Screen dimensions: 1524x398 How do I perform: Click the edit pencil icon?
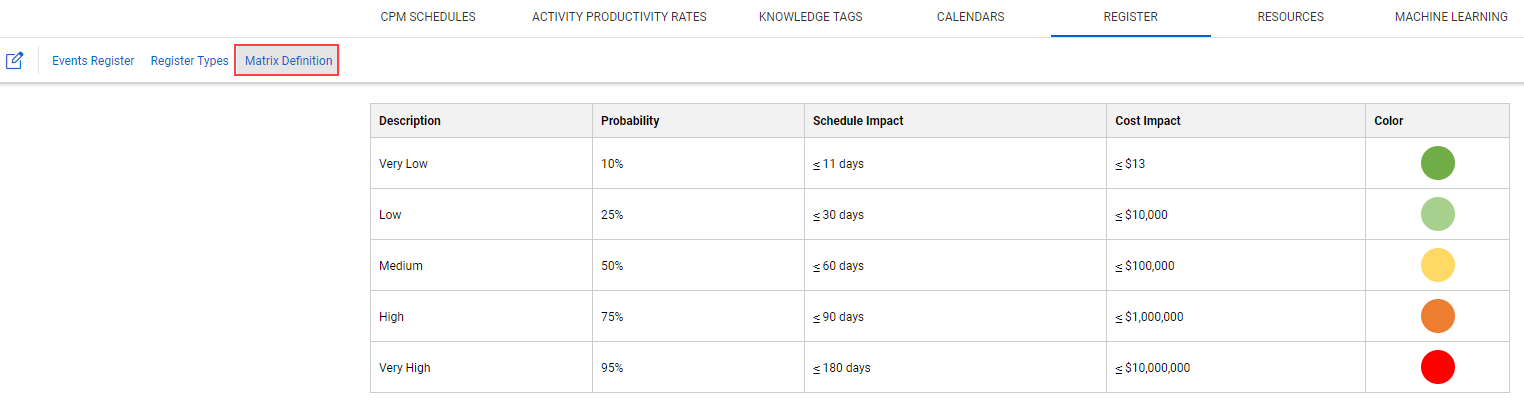click(14, 61)
